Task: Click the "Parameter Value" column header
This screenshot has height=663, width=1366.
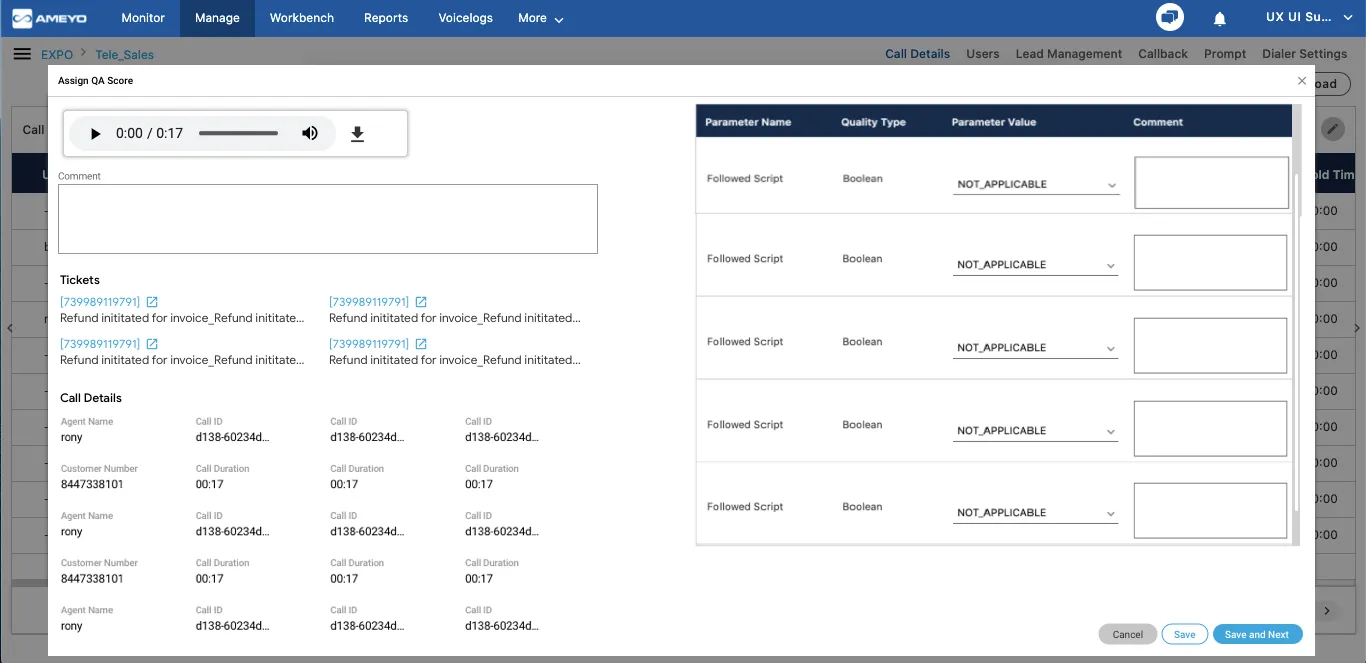Action: pyautogui.click(x=994, y=122)
